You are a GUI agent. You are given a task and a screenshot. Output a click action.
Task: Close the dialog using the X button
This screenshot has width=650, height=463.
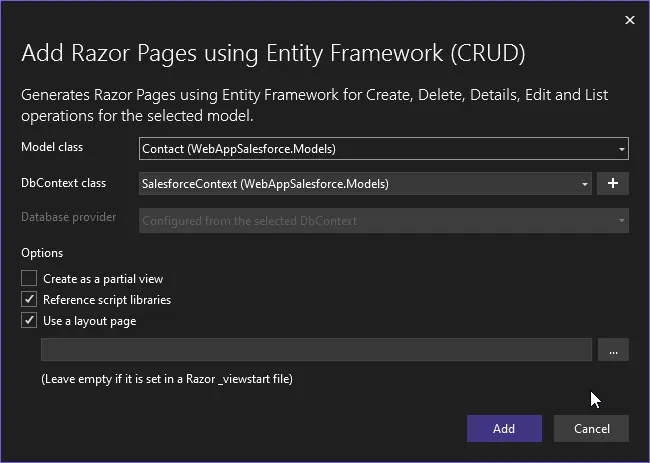(x=629, y=20)
